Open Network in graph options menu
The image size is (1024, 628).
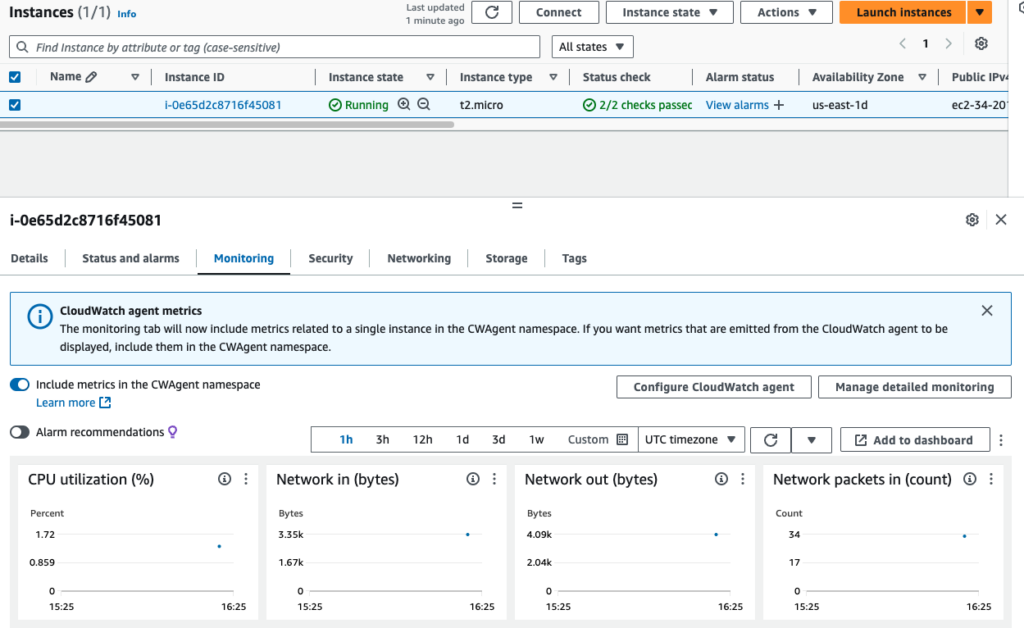(494, 479)
